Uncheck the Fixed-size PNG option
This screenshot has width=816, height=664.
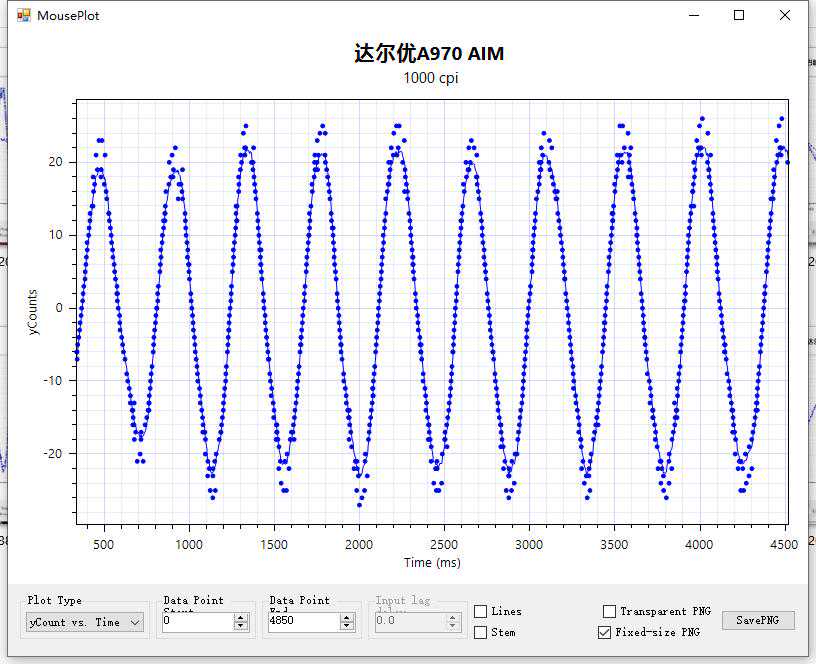point(604,632)
